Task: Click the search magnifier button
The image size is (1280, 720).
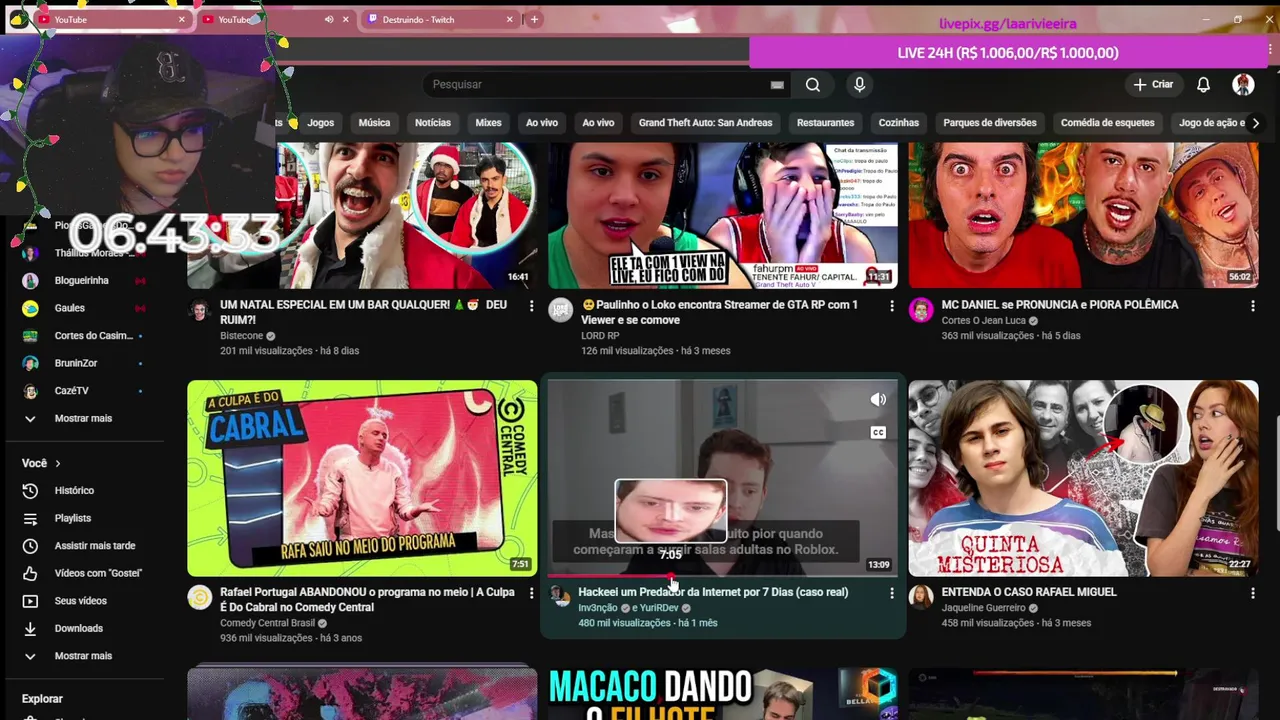Action: pyautogui.click(x=813, y=85)
